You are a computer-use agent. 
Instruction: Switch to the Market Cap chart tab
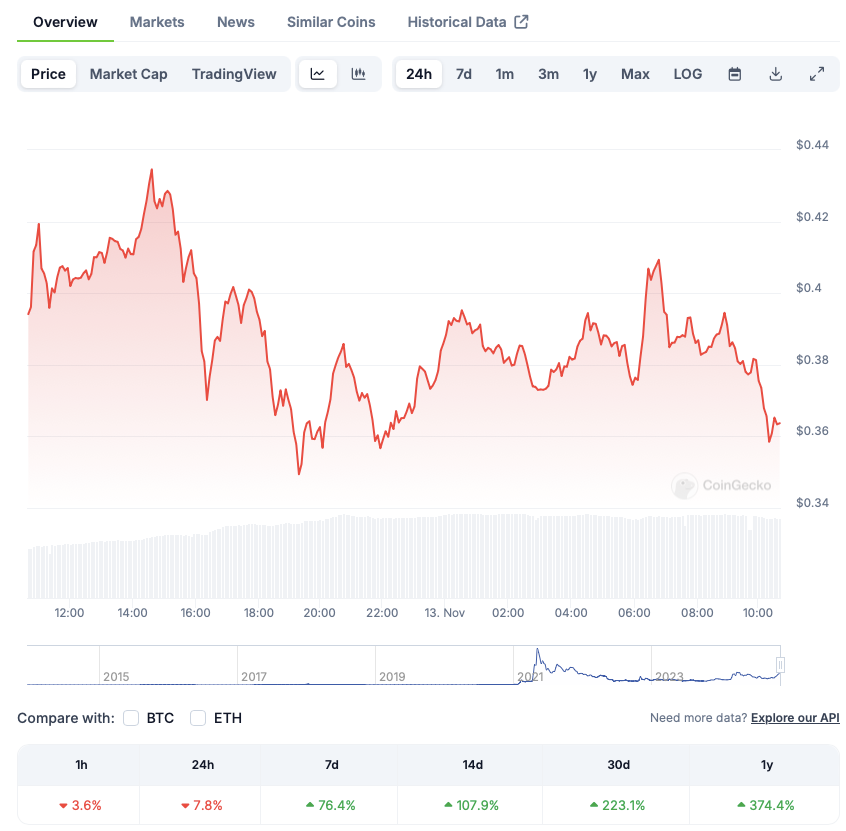point(128,73)
